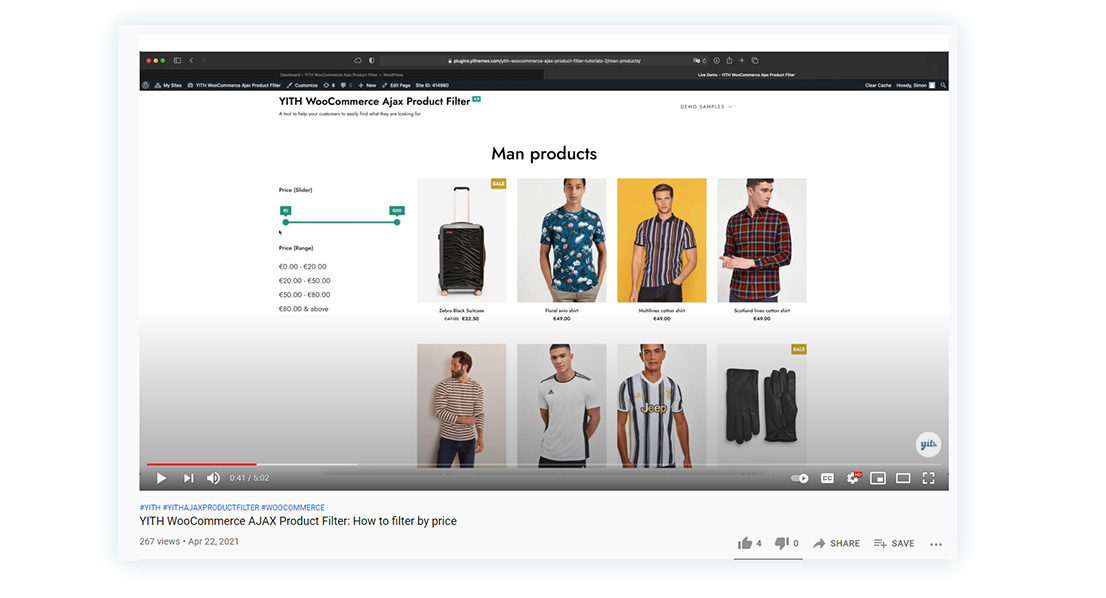Viewport: 1106px width, 598px height.
Task: Open My Sites in the admin bar
Action: [x=169, y=85]
